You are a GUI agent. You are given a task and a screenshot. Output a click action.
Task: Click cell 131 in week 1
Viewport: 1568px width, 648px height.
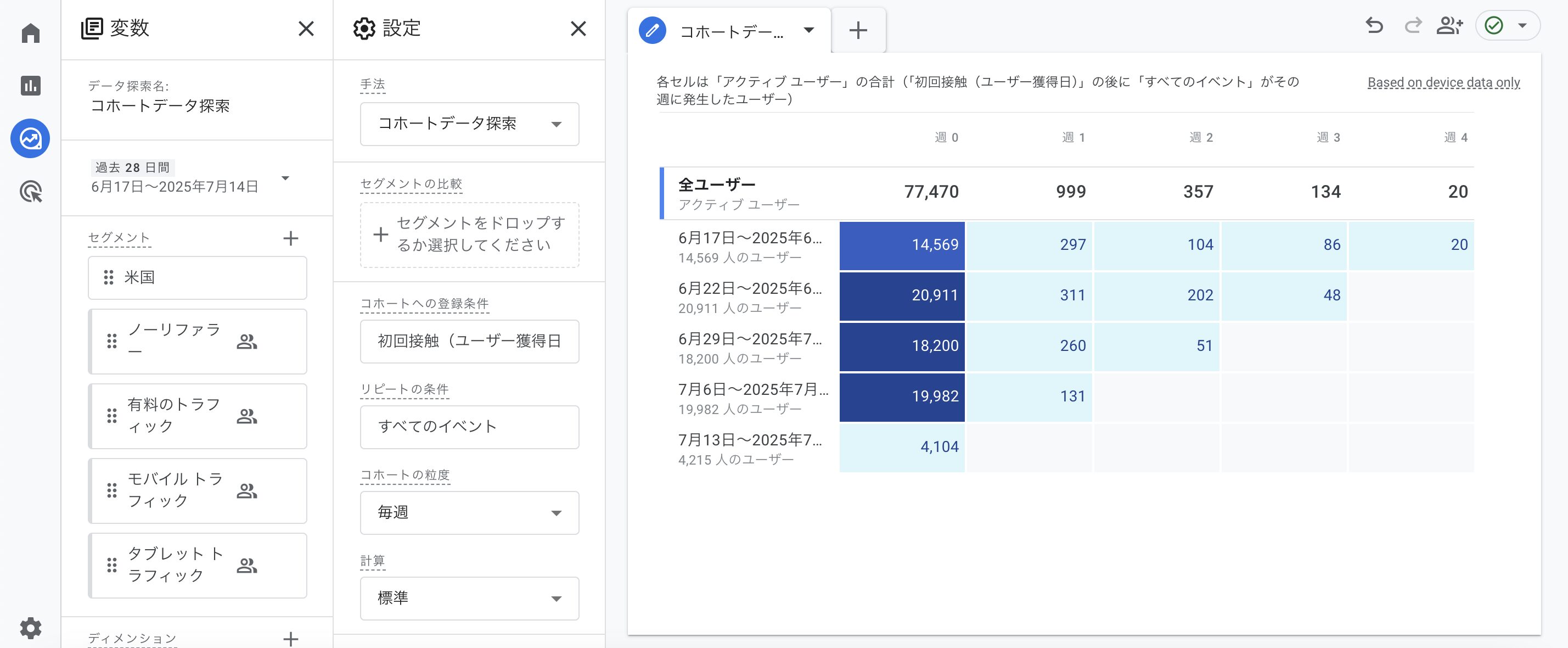click(1029, 397)
